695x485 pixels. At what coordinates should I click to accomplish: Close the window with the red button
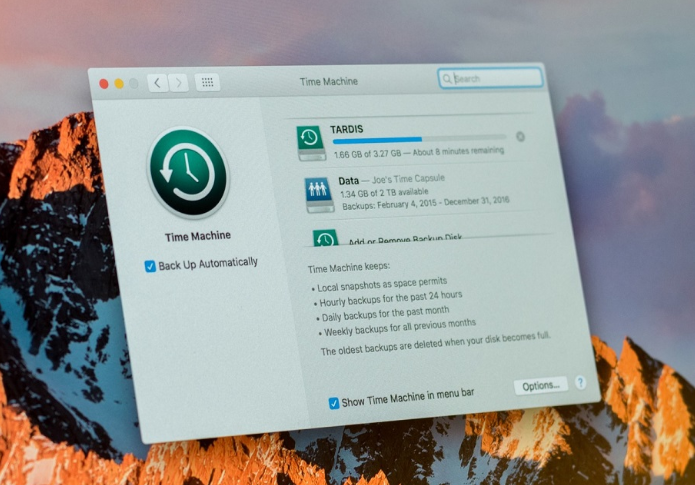[104, 84]
